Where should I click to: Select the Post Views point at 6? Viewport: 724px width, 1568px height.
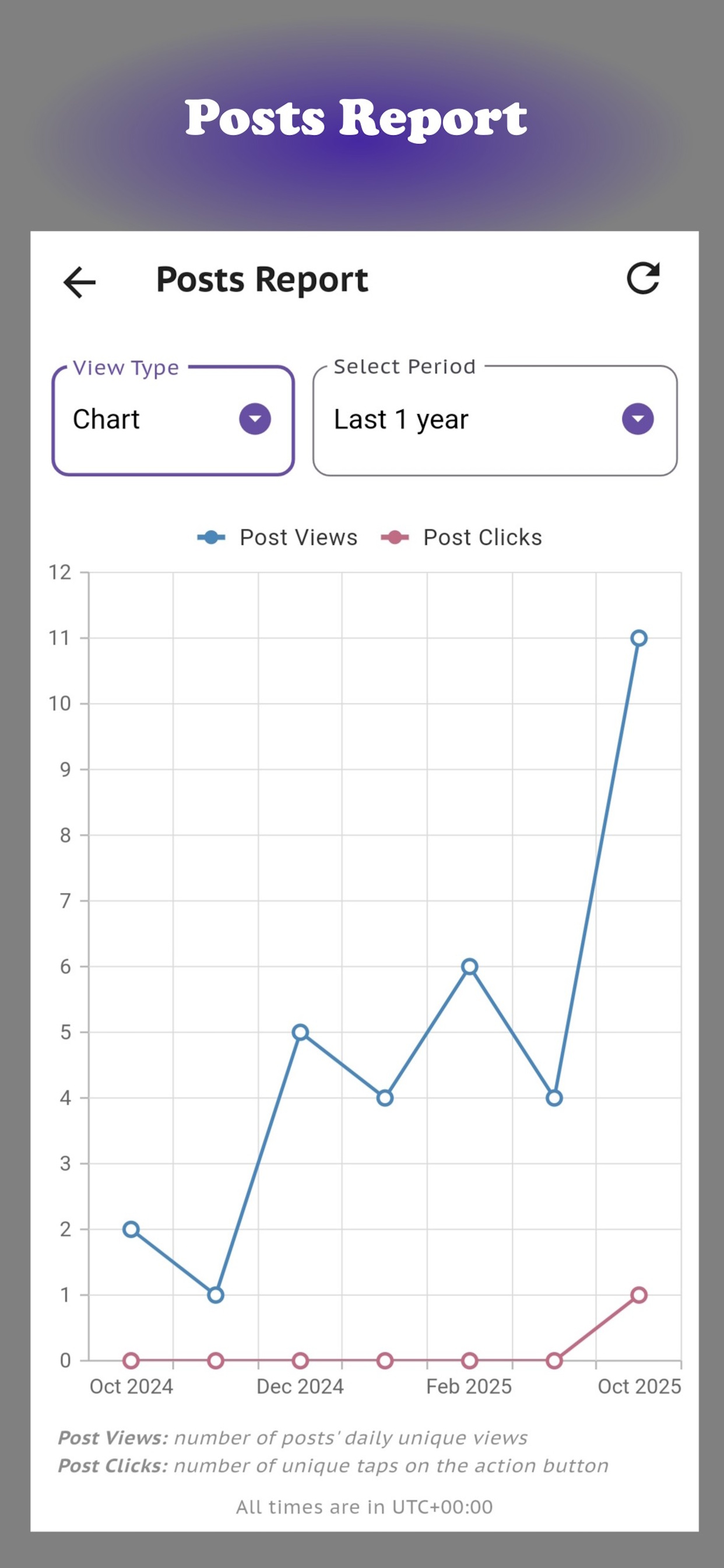click(469, 967)
